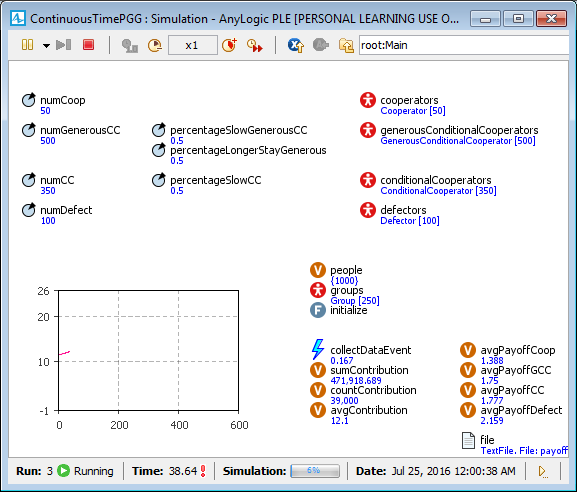Click the speed up clock icon

click(x=230, y=45)
